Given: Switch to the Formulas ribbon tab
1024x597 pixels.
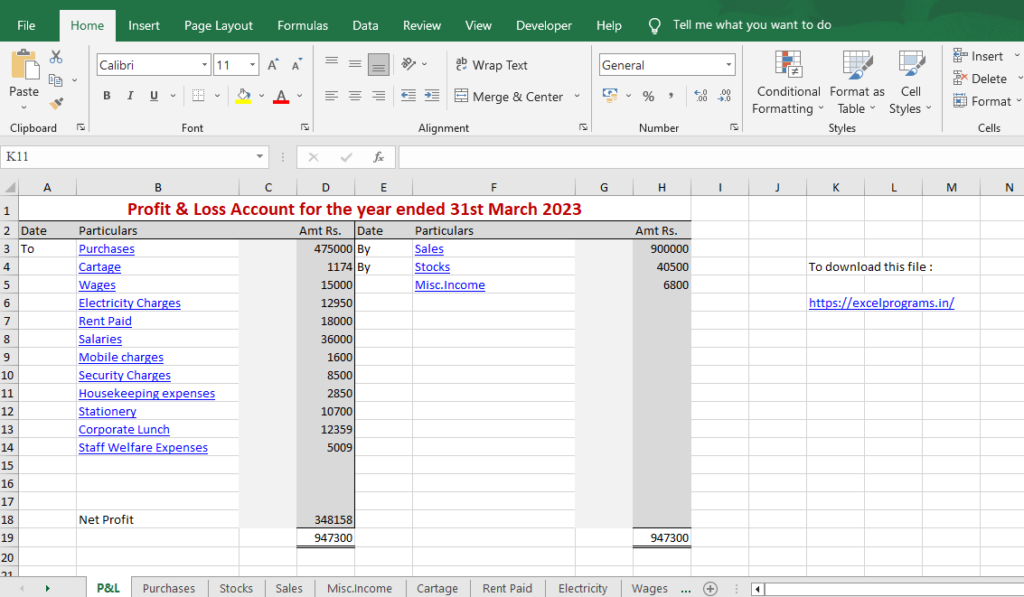Looking at the screenshot, I should tap(302, 25).
